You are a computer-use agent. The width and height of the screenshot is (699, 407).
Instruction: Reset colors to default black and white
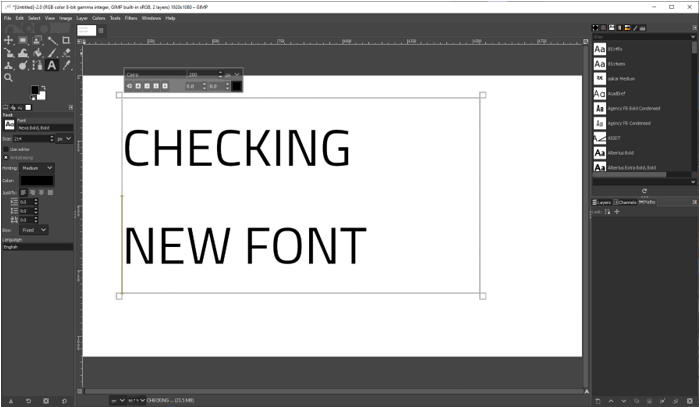[33, 98]
